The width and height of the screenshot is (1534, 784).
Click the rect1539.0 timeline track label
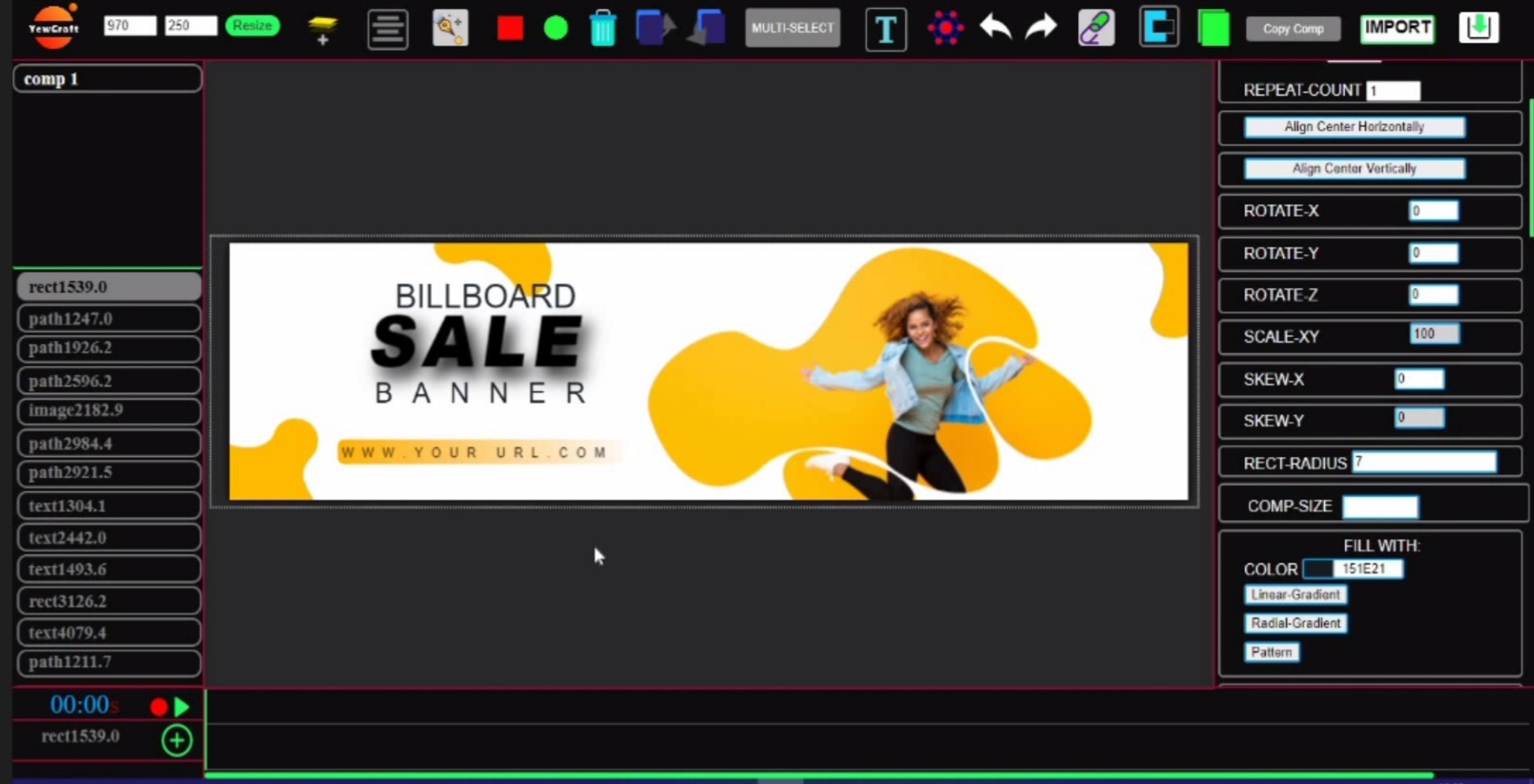pos(80,736)
